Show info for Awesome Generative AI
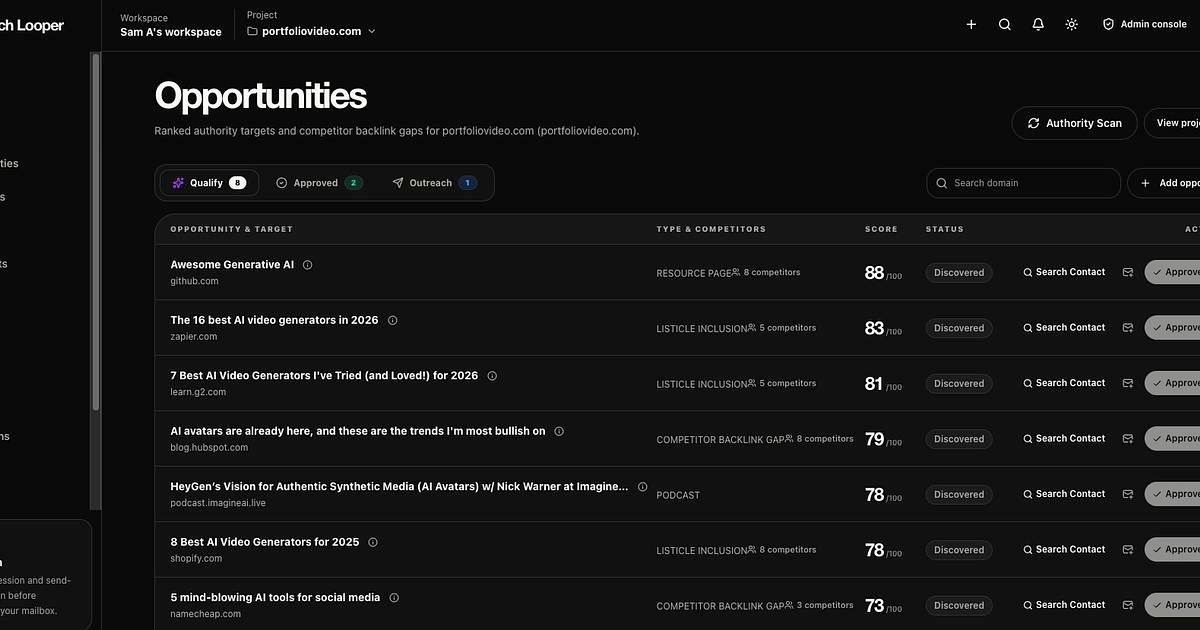Screen dimensions: 1200x630 coord(308,265)
